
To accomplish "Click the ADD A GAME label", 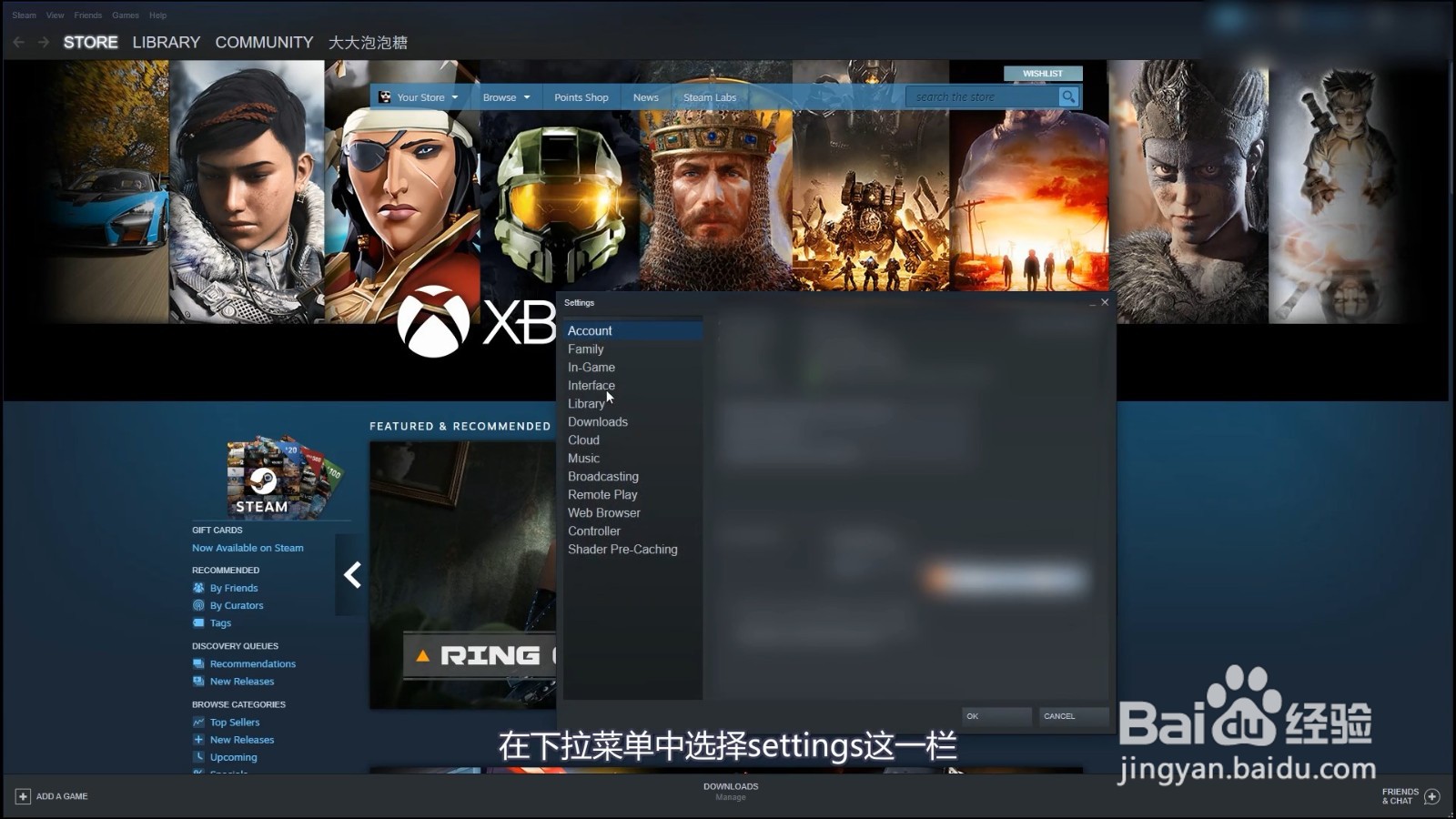I will pos(62,796).
